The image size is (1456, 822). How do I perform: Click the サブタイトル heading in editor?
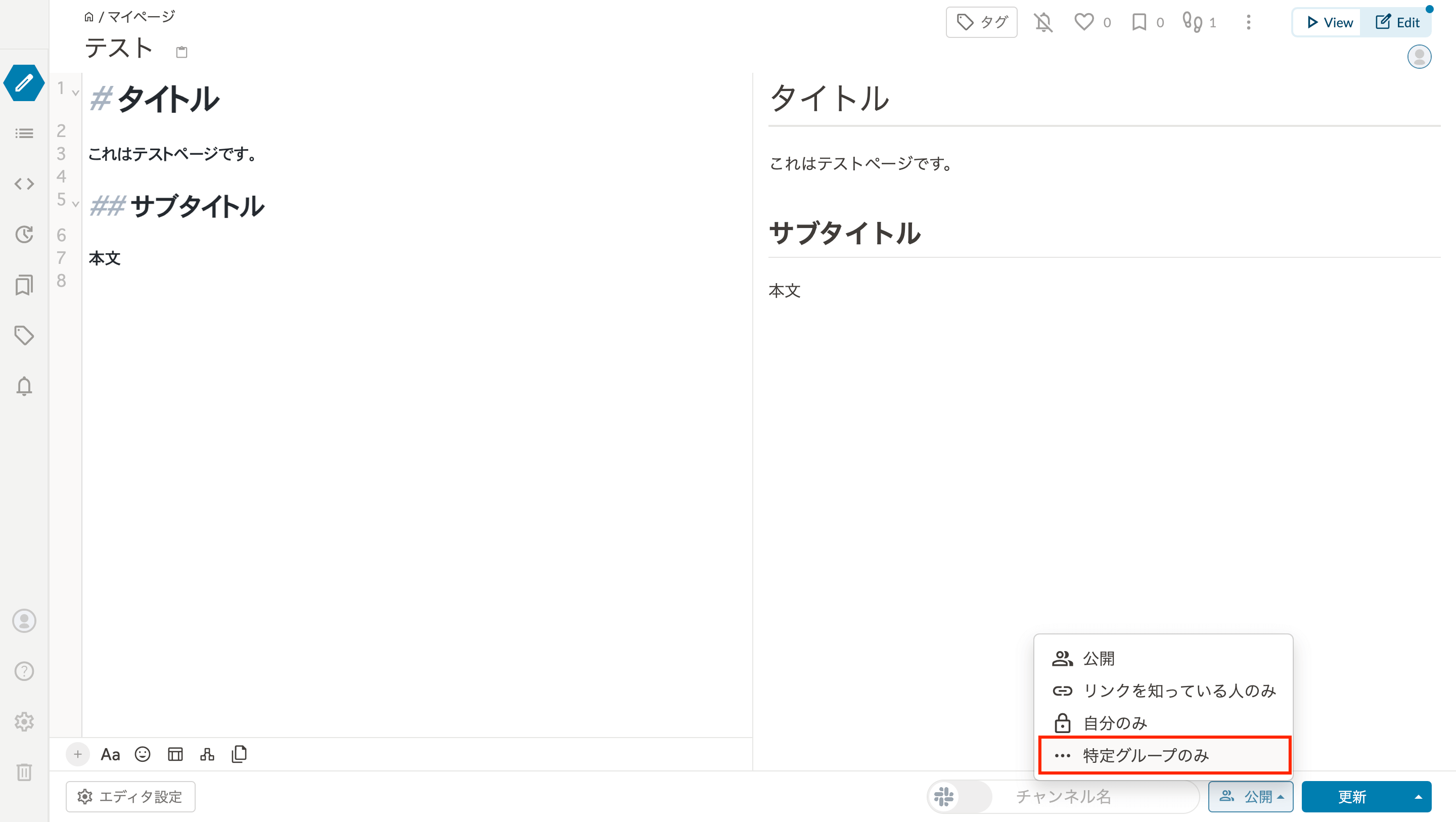[x=197, y=206]
